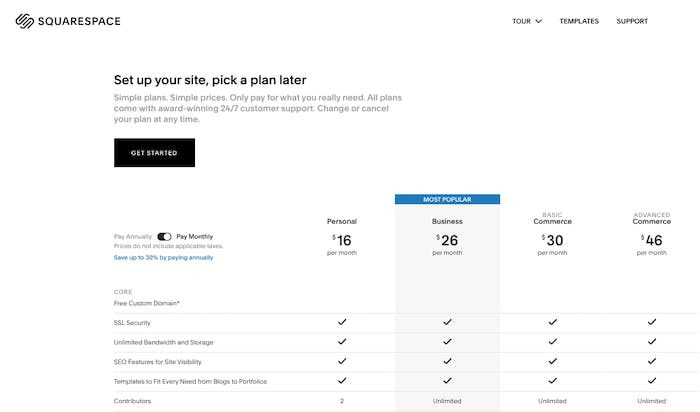Select the Pay Monthly label
This screenshot has height=412, width=700.
pyautogui.click(x=196, y=237)
